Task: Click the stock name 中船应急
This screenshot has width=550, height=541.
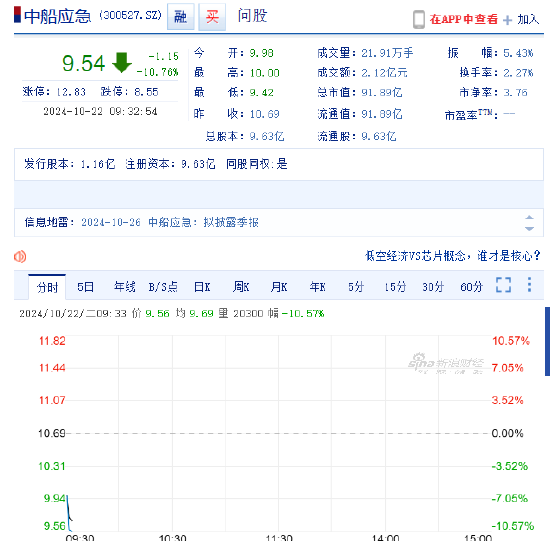Action: [58, 16]
